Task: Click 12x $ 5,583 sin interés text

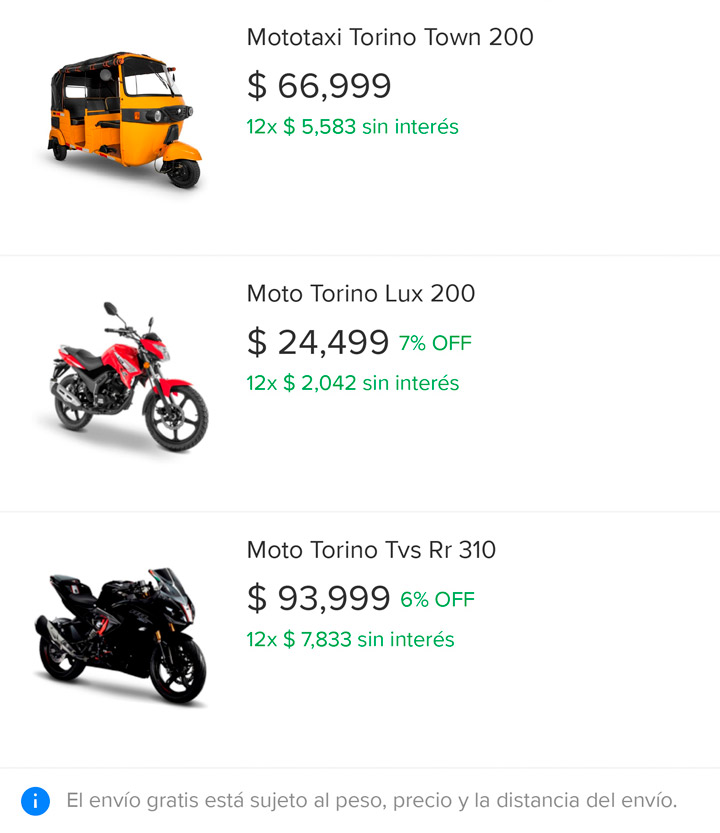Action: [x=352, y=127]
